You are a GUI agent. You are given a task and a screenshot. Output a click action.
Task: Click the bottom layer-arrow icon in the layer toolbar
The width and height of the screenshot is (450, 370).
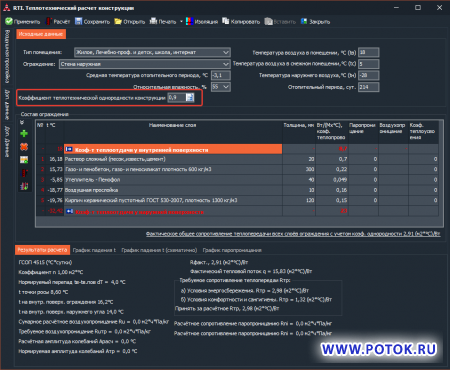24,186
